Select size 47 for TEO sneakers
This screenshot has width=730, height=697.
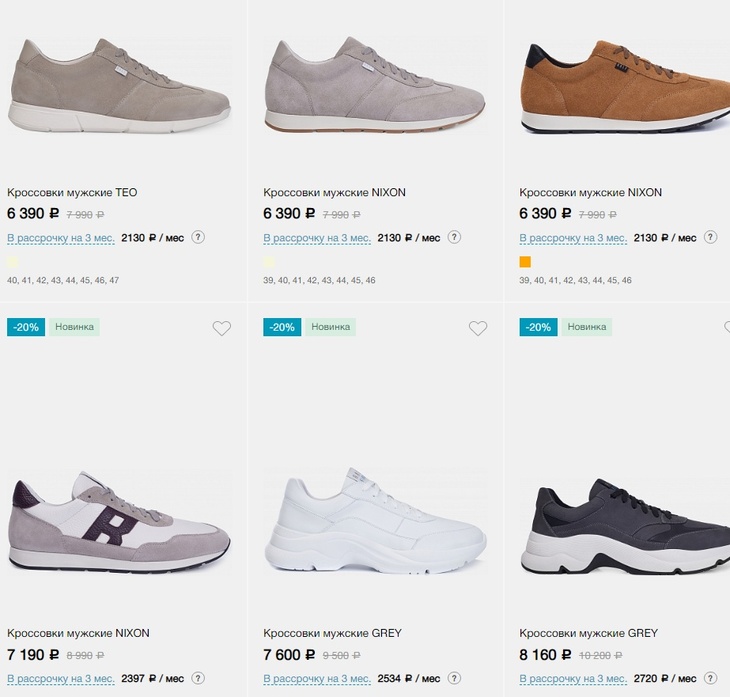(113, 280)
